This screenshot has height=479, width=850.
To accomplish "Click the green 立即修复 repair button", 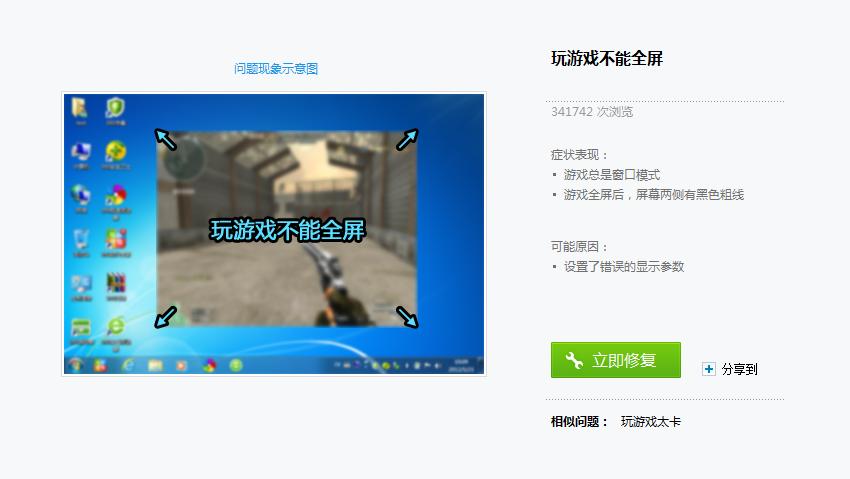I will point(615,360).
